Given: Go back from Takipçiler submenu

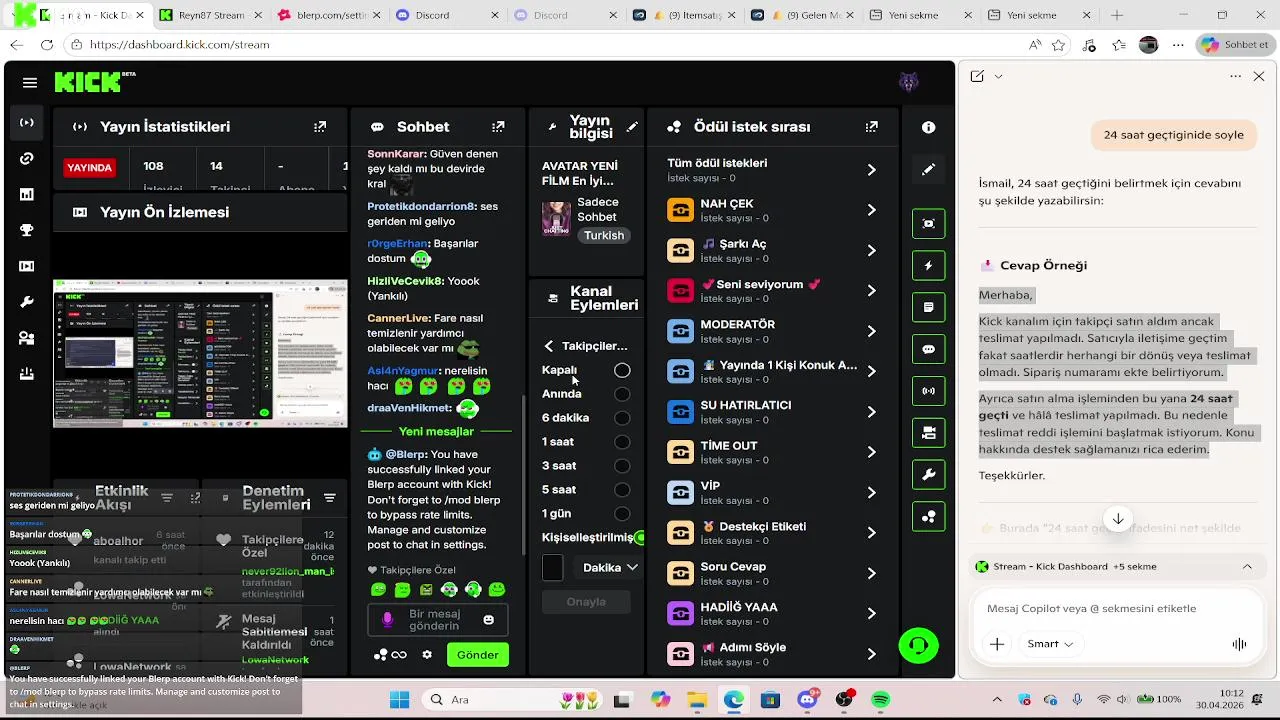Looking at the screenshot, I should [548, 346].
